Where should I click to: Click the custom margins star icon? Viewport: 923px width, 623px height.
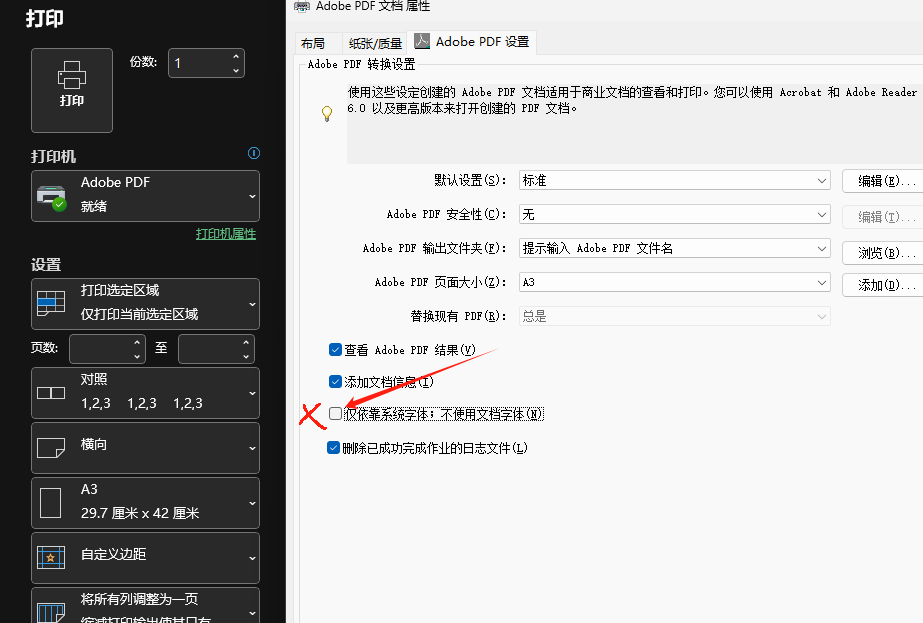51,557
